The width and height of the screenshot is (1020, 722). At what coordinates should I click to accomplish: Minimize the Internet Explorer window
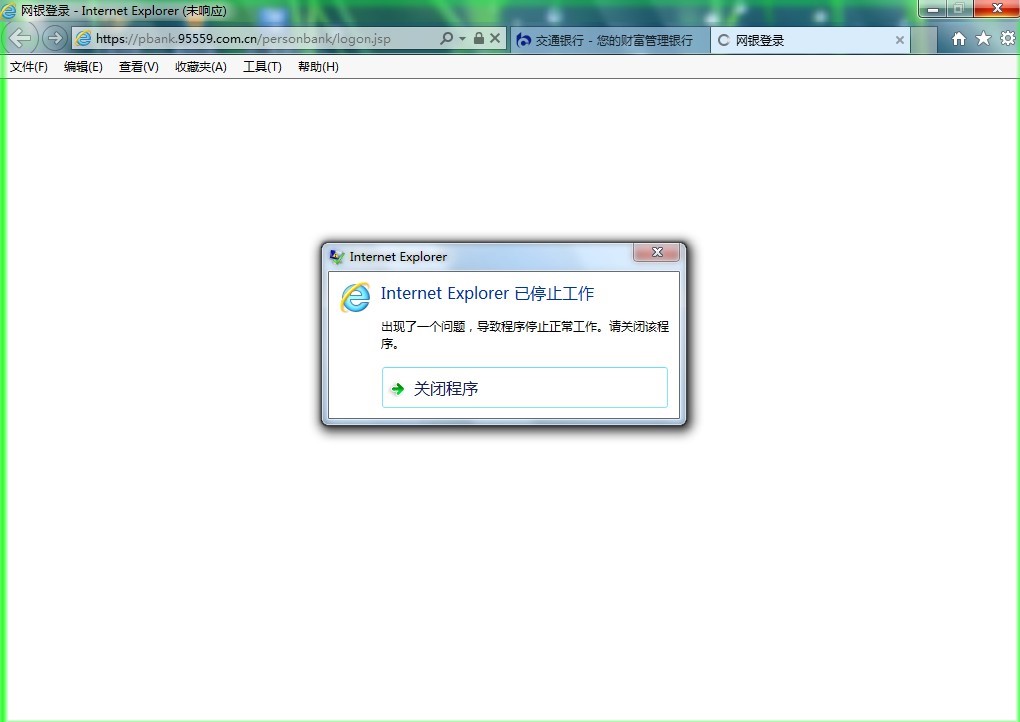point(932,9)
